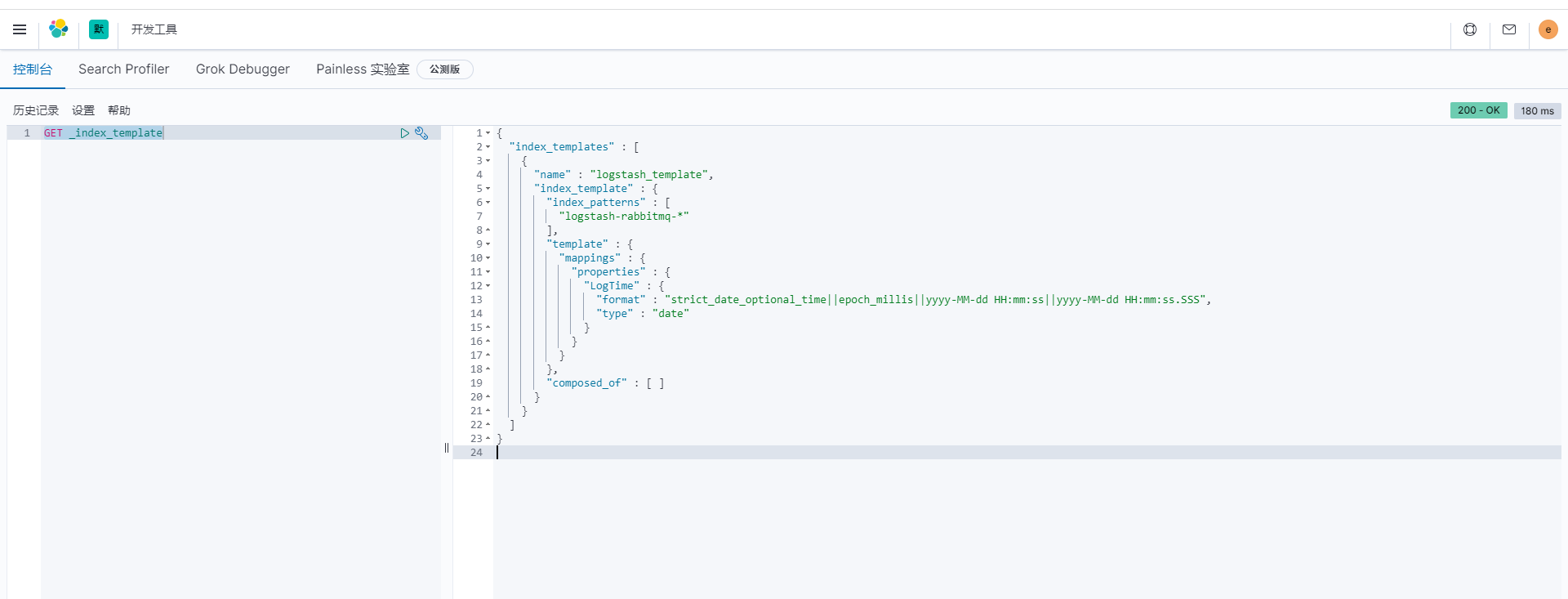The width and height of the screenshot is (1568, 599).
Task: Open the green space avatar icon
Action: click(99, 29)
